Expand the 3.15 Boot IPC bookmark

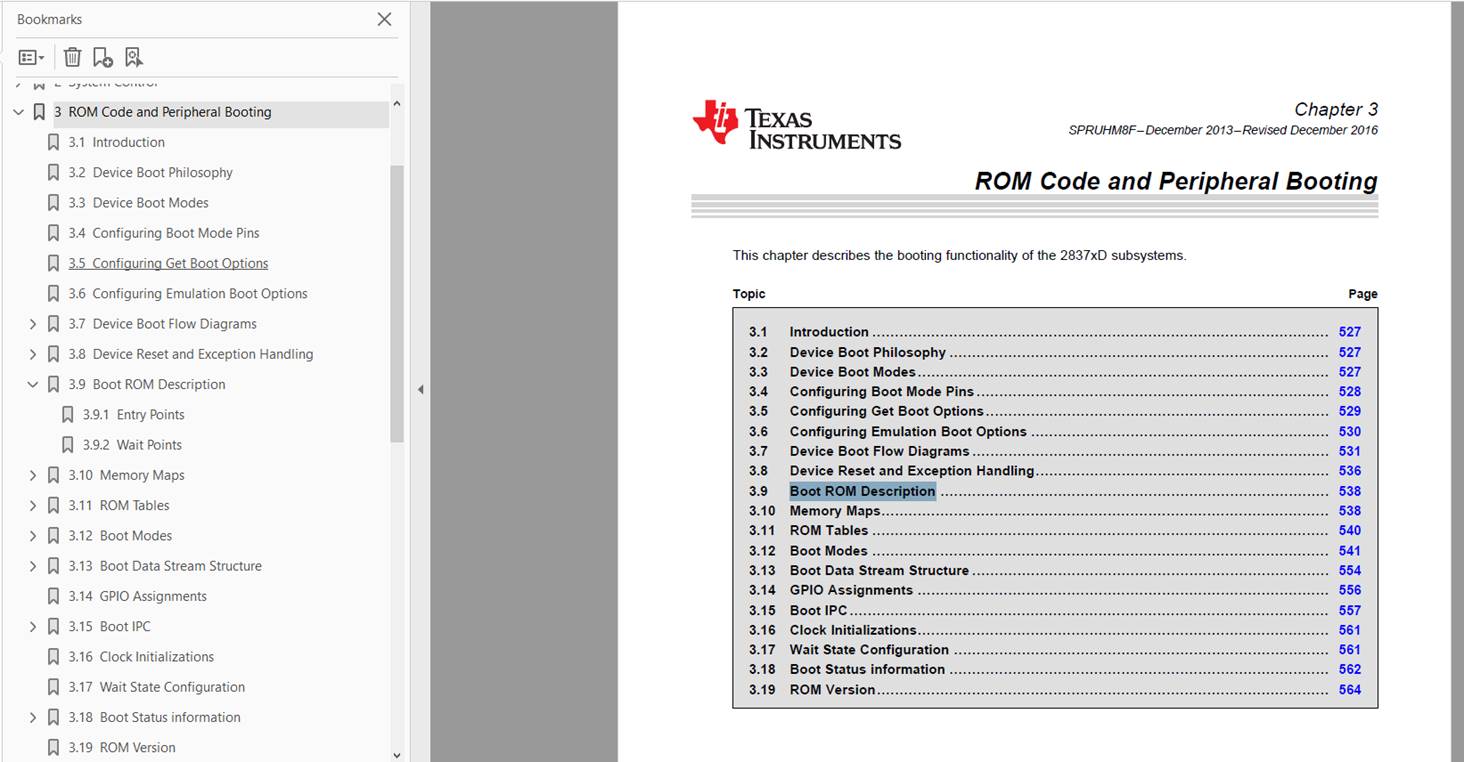(x=32, y=626)
